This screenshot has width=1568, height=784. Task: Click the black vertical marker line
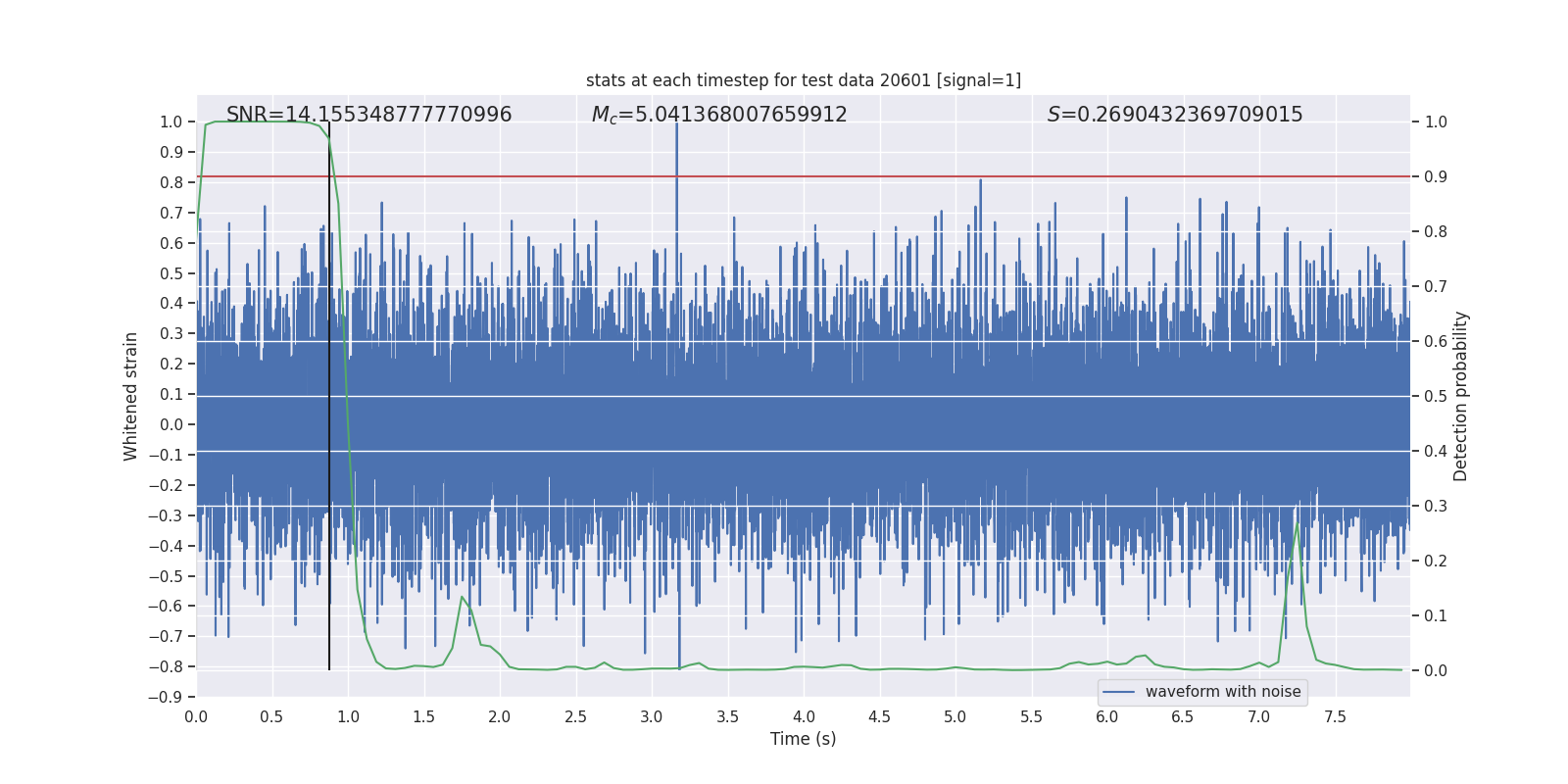pos(329,392)
